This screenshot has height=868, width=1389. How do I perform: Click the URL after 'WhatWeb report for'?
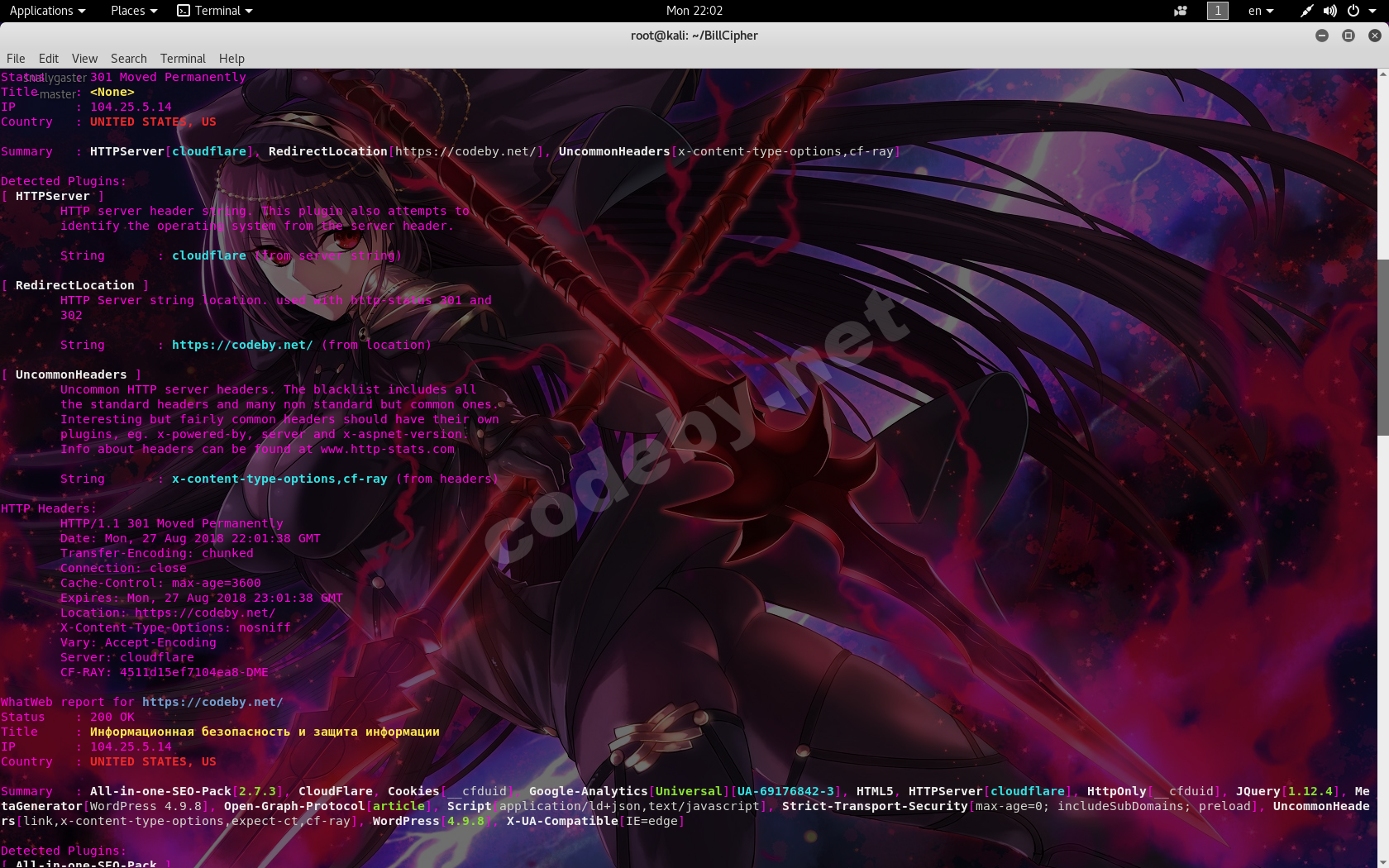tap(212, 702)
